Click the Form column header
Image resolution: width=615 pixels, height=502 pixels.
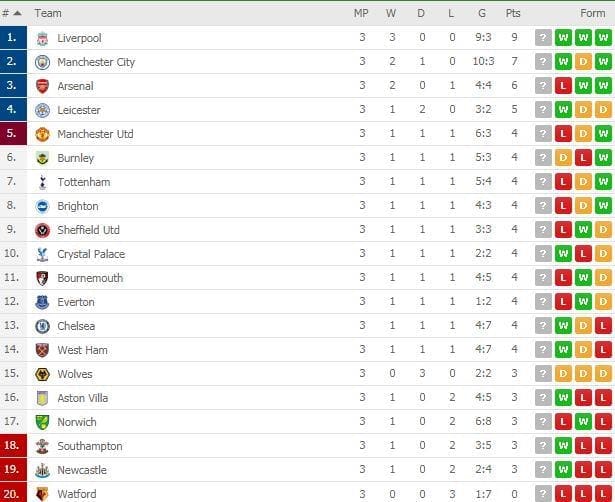coord(593,13)
